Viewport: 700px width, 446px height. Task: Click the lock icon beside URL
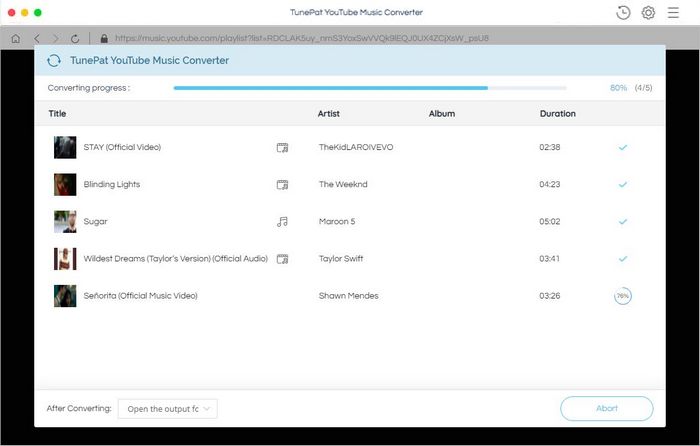coord(104,38)
